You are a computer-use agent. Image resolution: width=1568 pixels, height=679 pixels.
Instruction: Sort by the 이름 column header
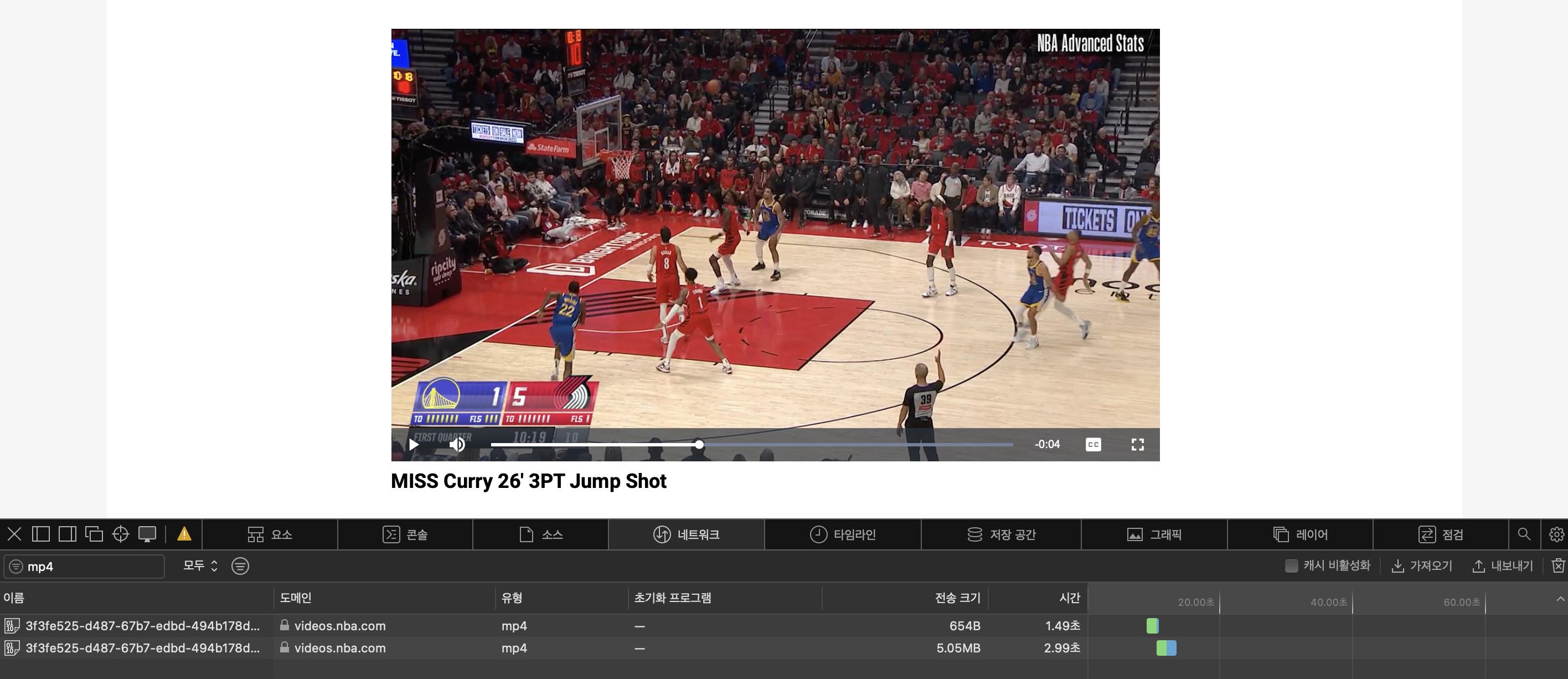[x=136, y=598]
